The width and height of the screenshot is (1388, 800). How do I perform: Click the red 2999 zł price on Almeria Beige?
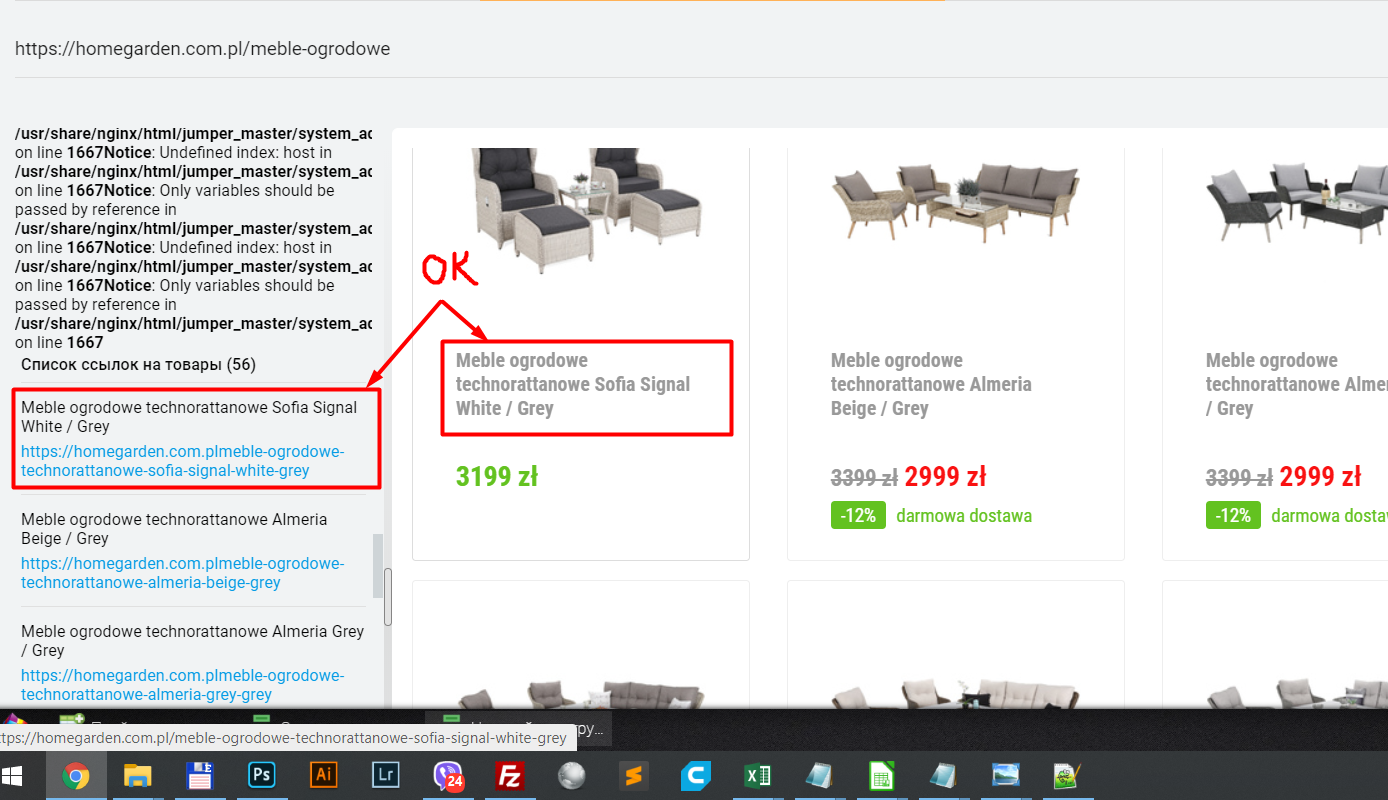pyautogui.click(x=945, y=476)
